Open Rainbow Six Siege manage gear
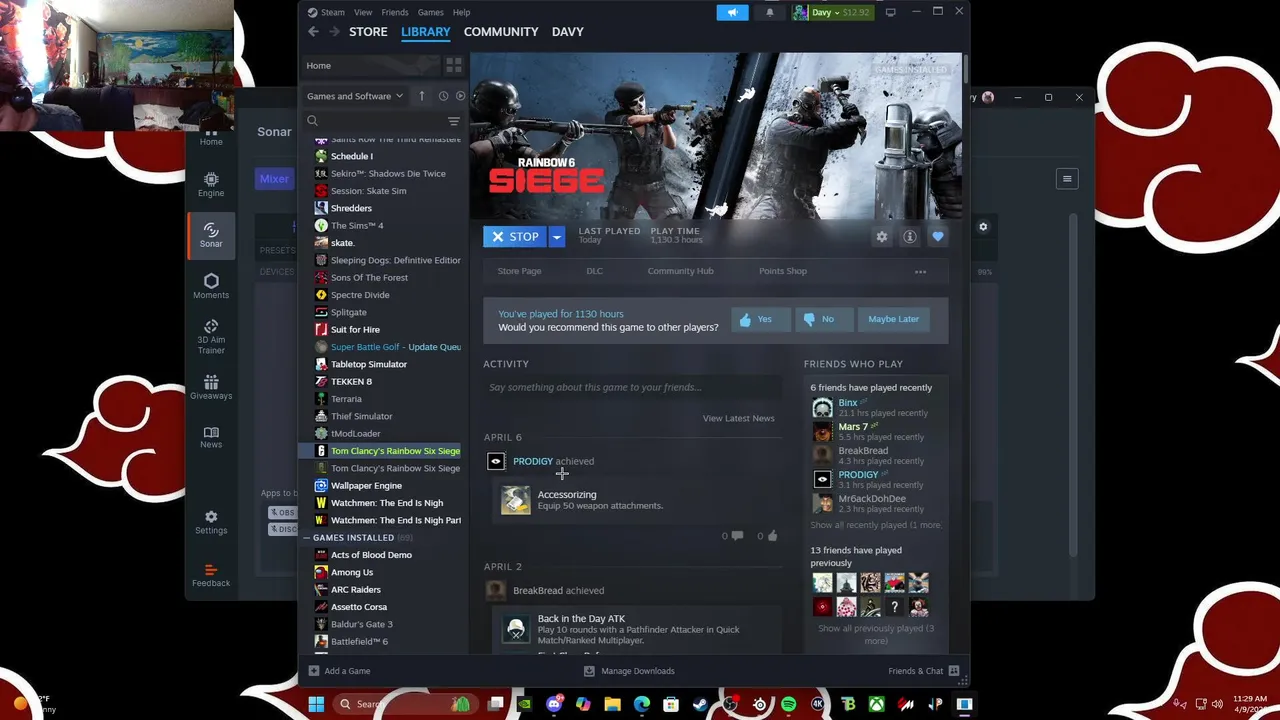Viewport: 1280px width, 720px height. (882, 237)
